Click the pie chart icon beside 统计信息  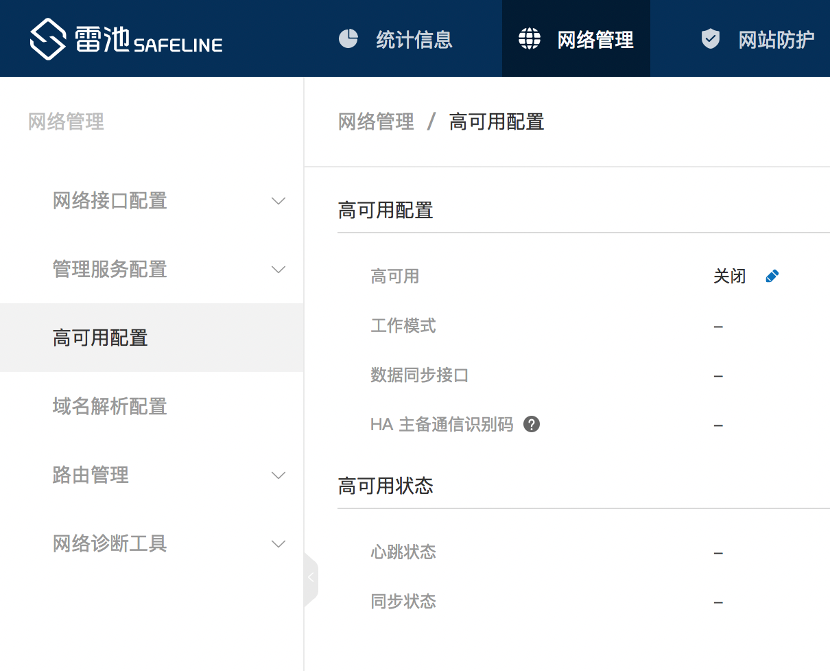pos(348,39)
